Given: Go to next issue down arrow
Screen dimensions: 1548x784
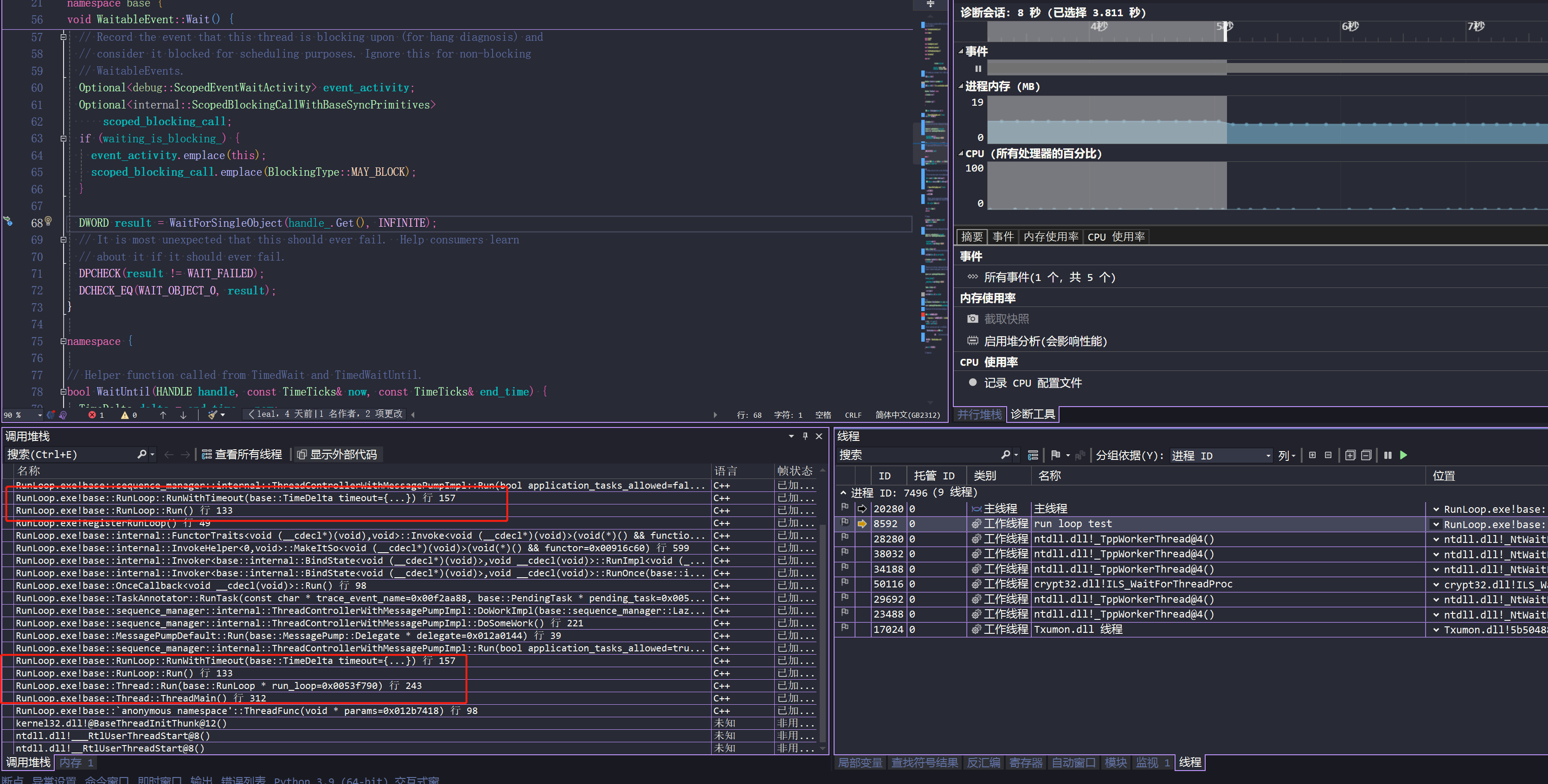Looking at the screenshot, I should pyautogui.click(x=183, y=414).
